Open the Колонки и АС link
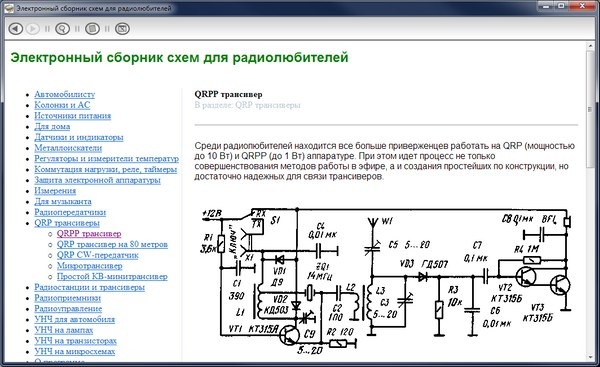The height and width of the screenshot is (367, 600). coord(62,105)
